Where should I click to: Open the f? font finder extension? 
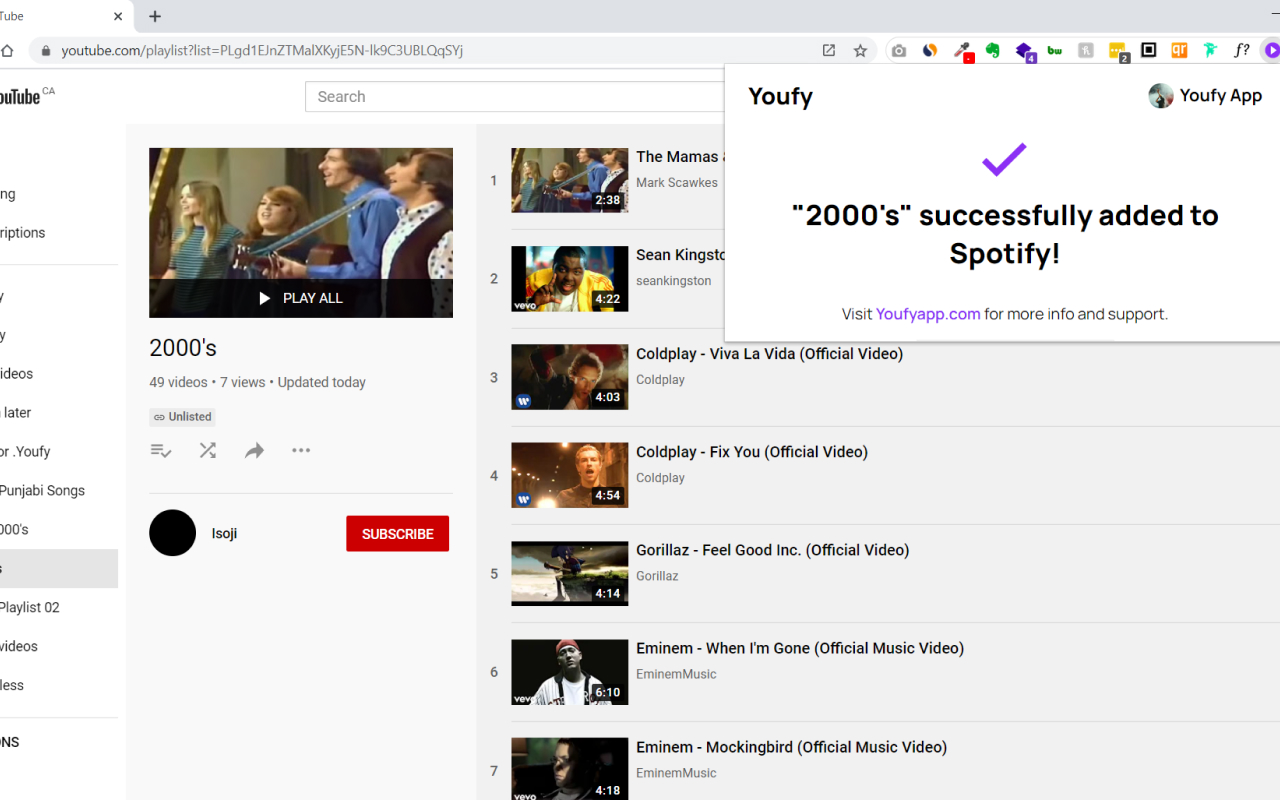pyautogui.click(x=1242, y=50)
